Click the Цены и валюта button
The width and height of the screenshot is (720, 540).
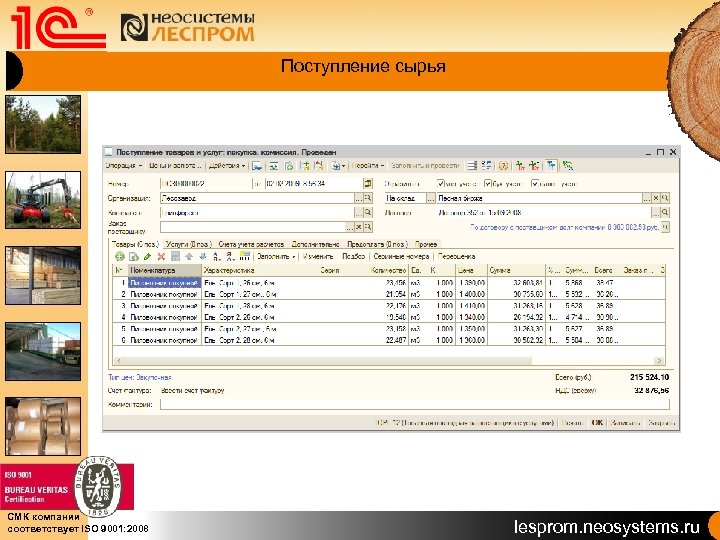[x=175, y=166]
